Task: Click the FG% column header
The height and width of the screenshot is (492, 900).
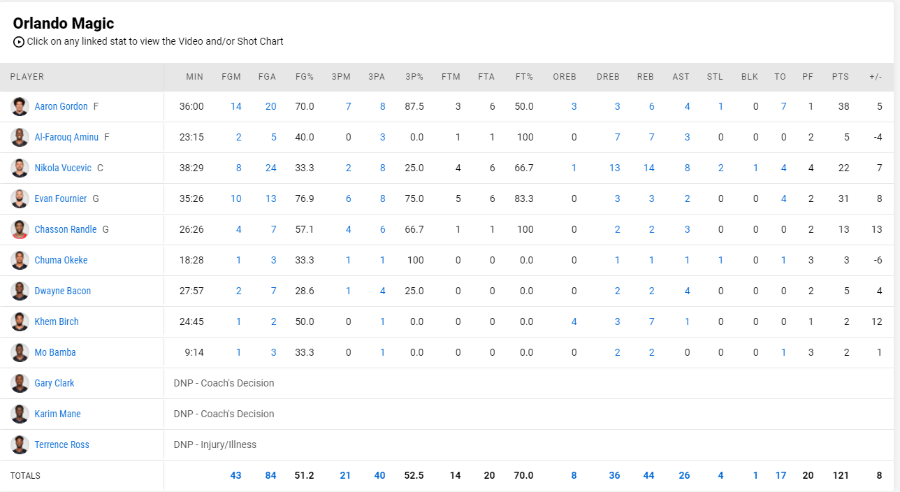Action: 304,76
